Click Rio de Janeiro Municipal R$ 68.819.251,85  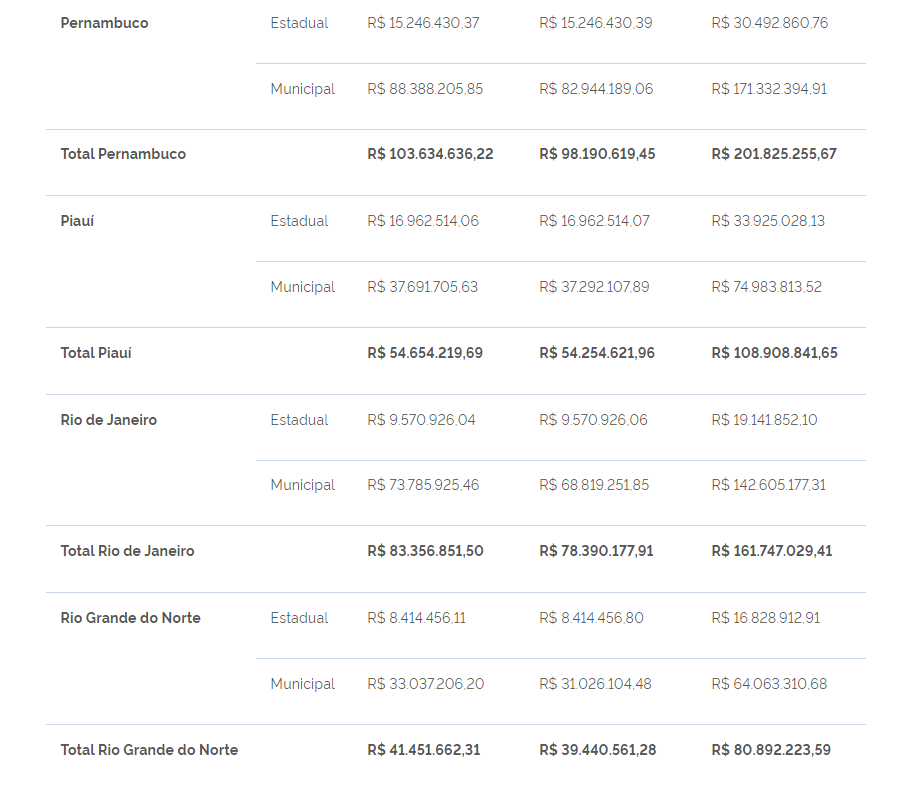(x=594, y=485)
